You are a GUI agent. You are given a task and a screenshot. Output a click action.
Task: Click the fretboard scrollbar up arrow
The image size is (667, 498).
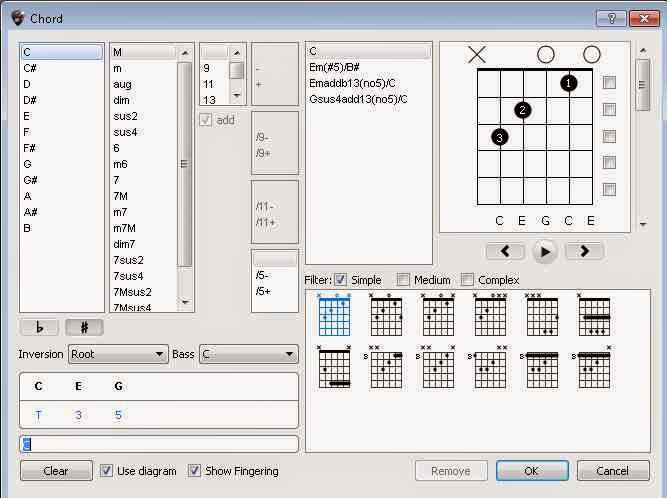643,51
